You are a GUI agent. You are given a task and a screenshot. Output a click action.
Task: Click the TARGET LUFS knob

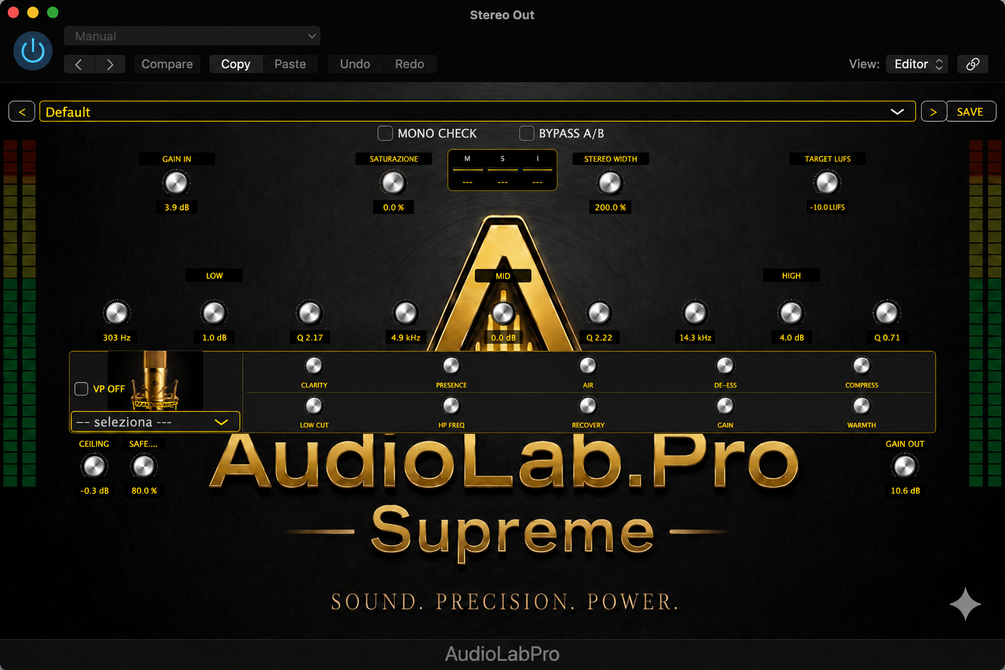point(827,183)
